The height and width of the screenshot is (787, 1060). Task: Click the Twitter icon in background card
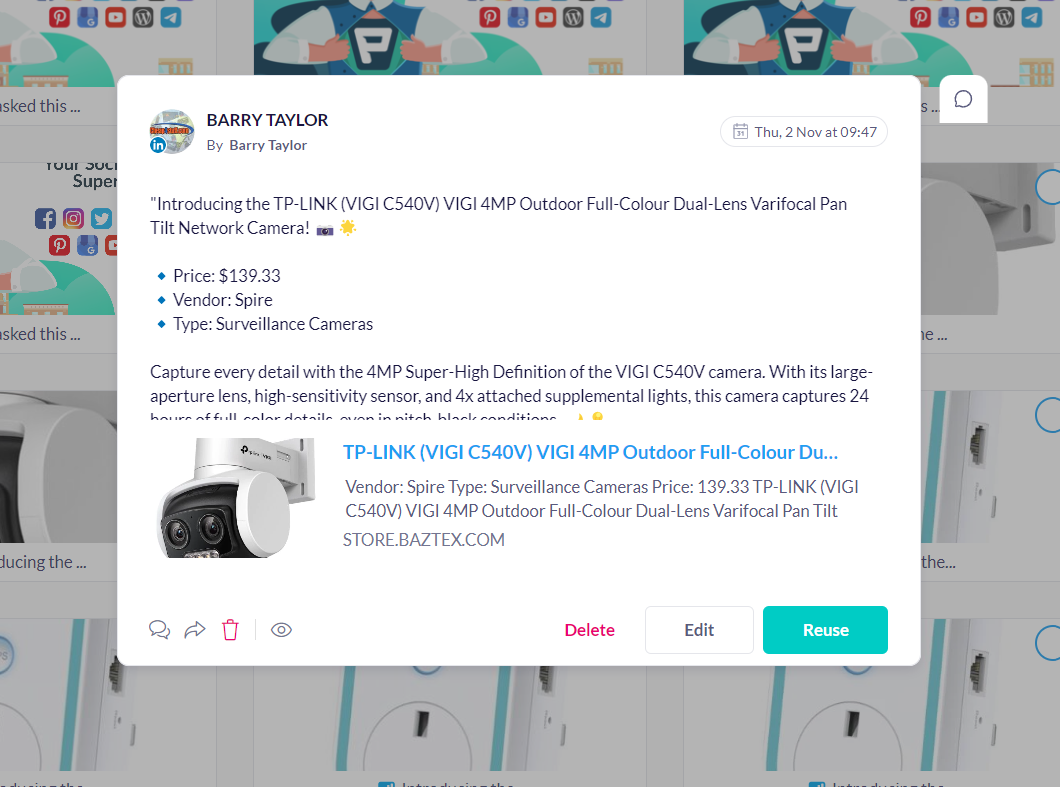[x=101, y=218]
